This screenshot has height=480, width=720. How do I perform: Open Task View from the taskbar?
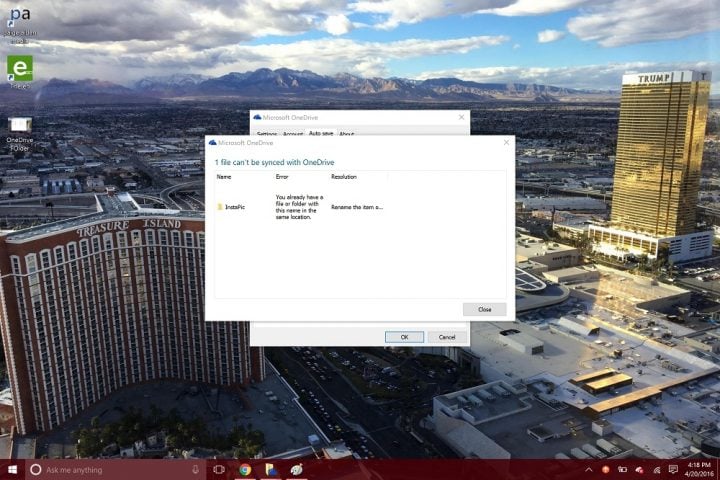[219, 469]
